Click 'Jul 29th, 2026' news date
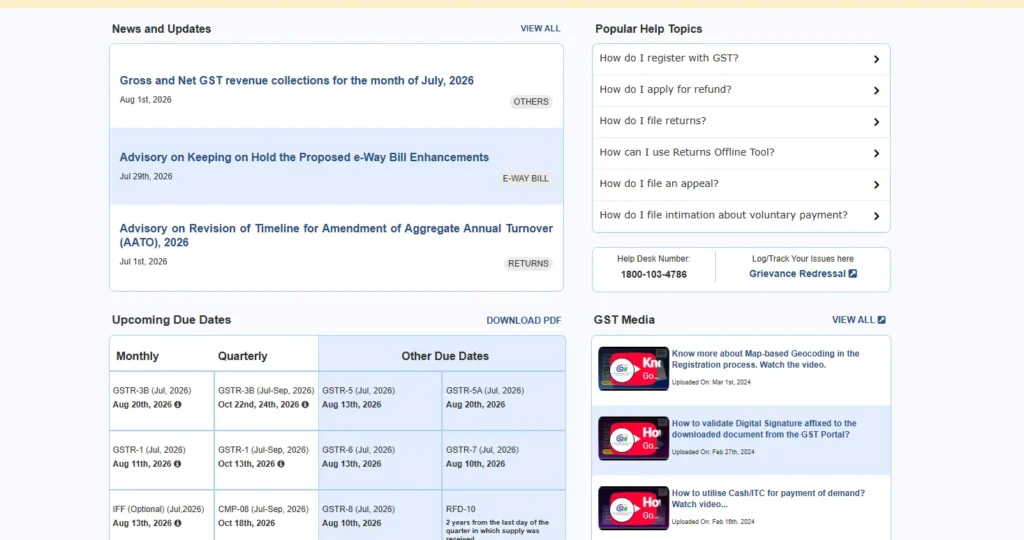Image resolution: width=1024 pixels, height=540 pixels. coord(146,176)
